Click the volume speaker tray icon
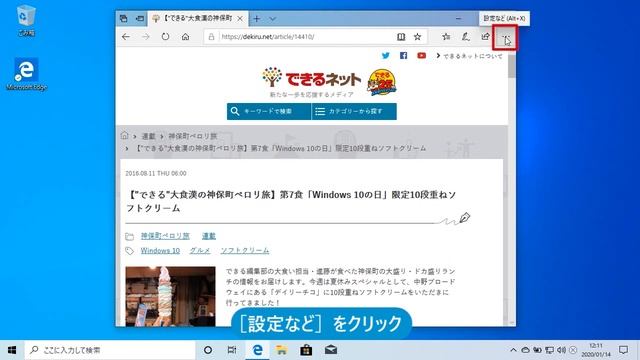The width and height of the screenshot is (640, 360). tap(562, 350)
